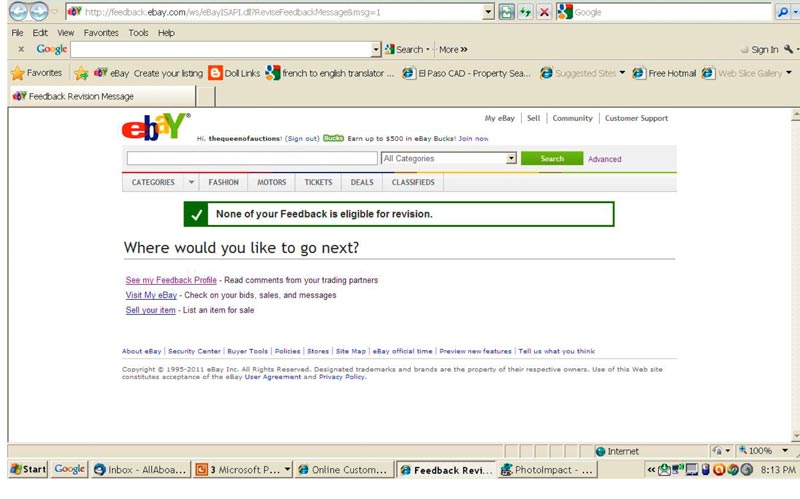Open the PhotoImpact taskbar window
The width and height of the screenshot is (800, 499).
(547, 469)
